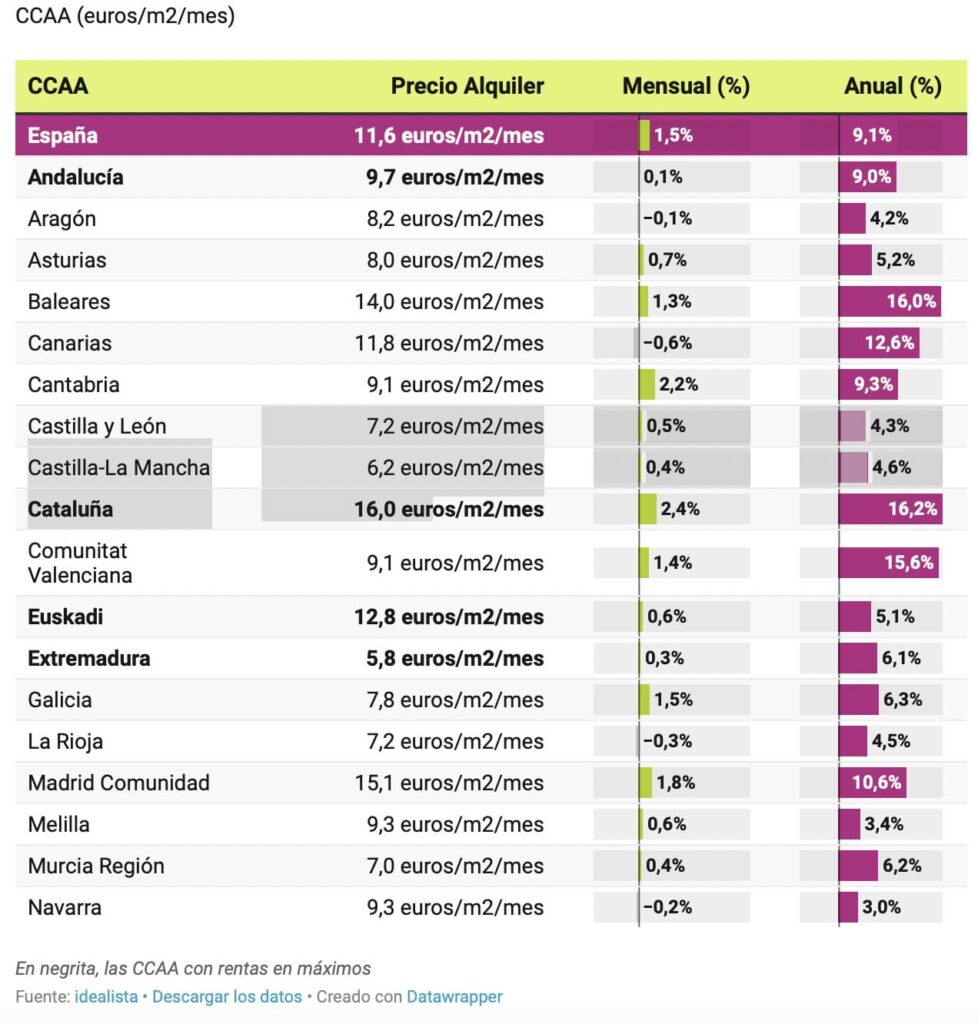Open the Datawrapper link in the footer
The image size is (978, 1024).
[454, 996]
